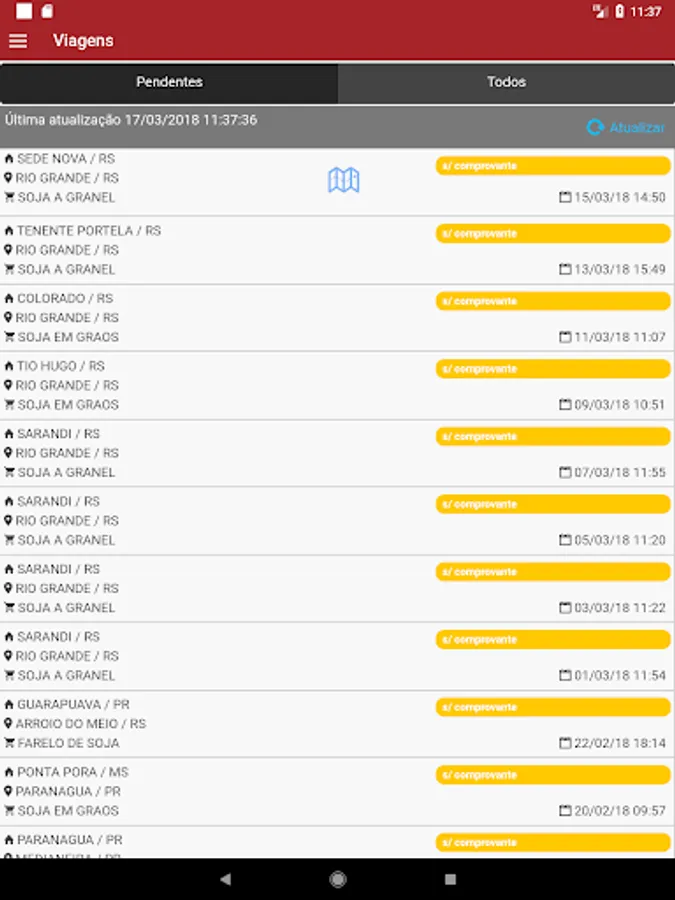Switch to the Pendentes tab

pyautogui.click(x=169, y=82)
